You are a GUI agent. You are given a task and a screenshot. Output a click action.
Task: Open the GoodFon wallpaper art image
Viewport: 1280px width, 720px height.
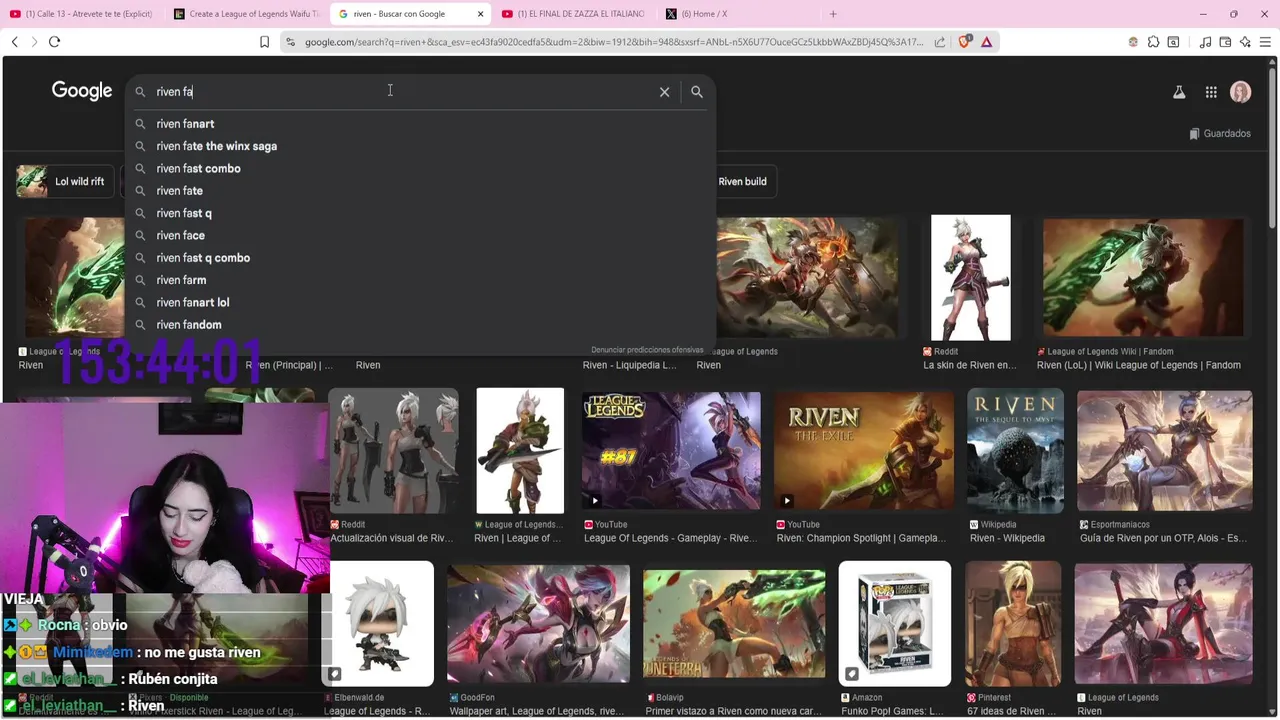[538, 624]
